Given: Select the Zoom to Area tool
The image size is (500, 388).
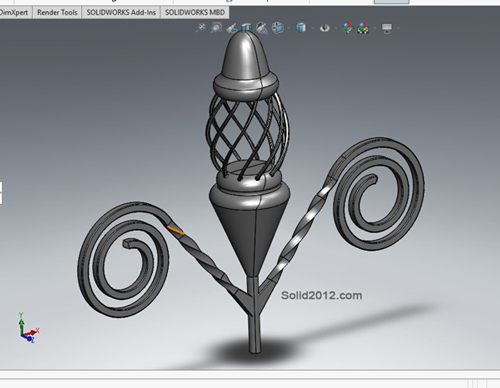Looking at the screenshot, I should [x=216, y=28].
